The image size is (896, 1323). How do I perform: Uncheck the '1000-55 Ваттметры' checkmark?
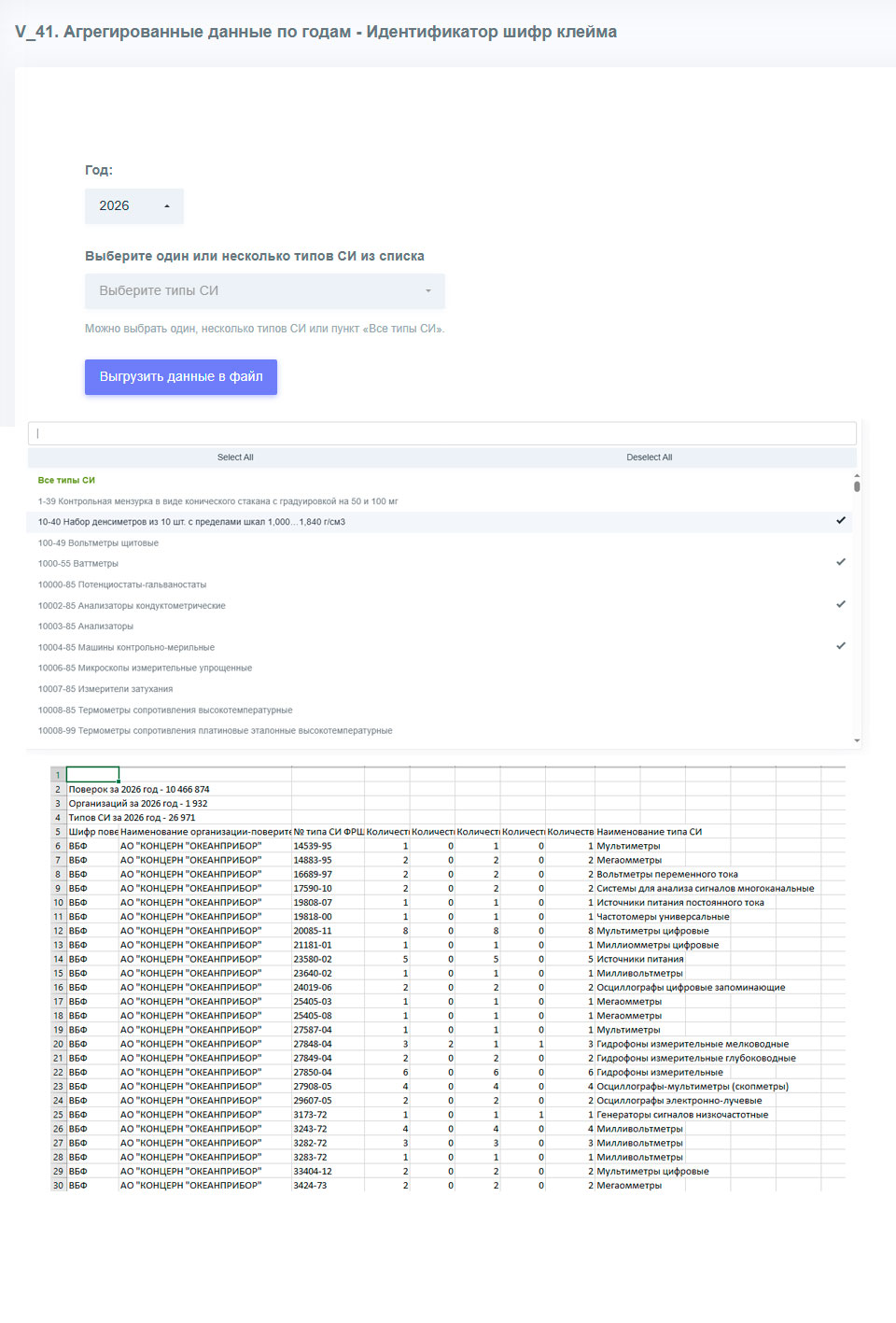[840, 562]
